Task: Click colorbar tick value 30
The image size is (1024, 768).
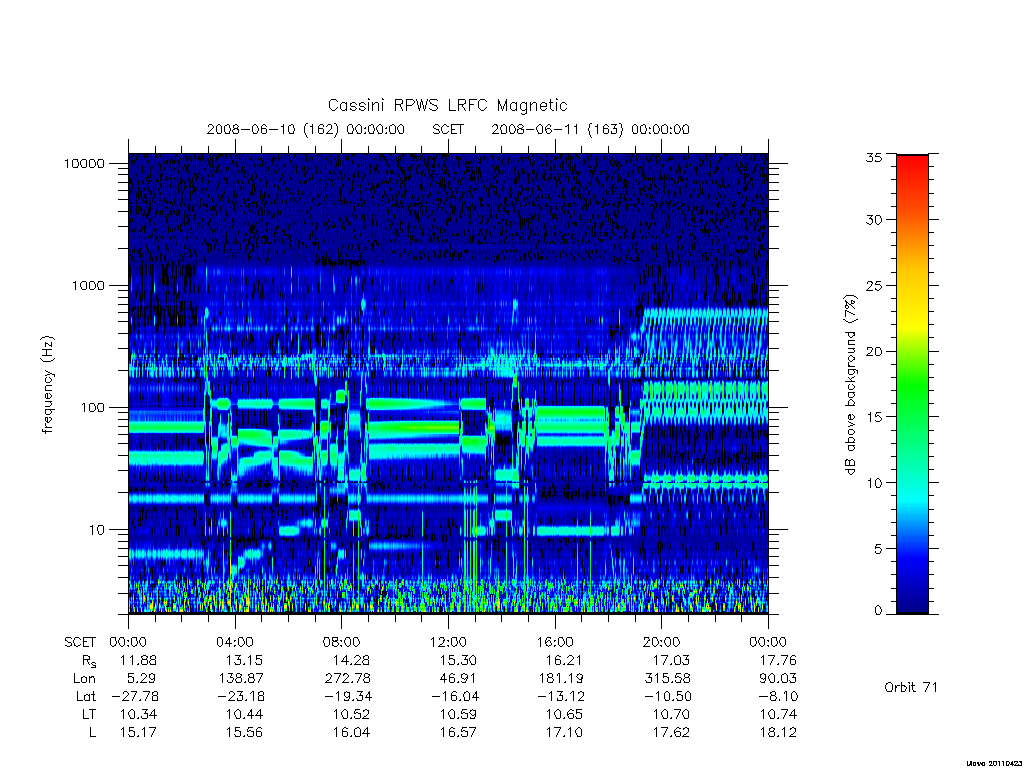Action: pos(874,219)
